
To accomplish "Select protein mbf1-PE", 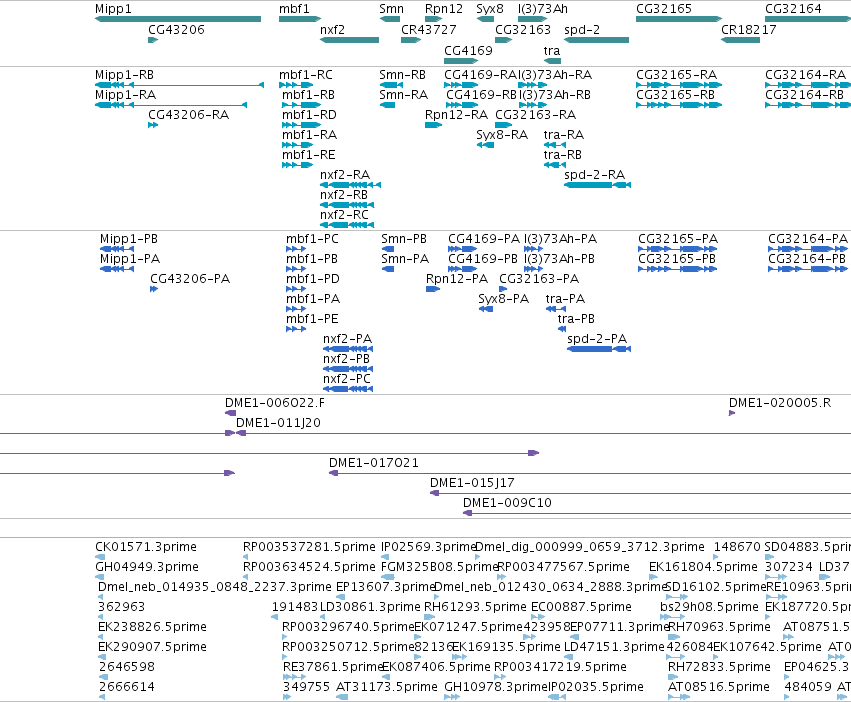I will click(296, 328).
